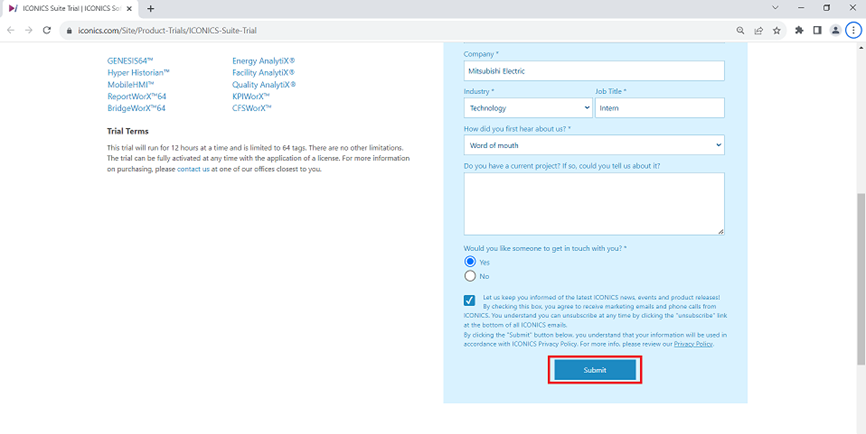The height and width of the screenshot is (434, 866).
Task: Click the current project text area
Action: tap(594, 204)
